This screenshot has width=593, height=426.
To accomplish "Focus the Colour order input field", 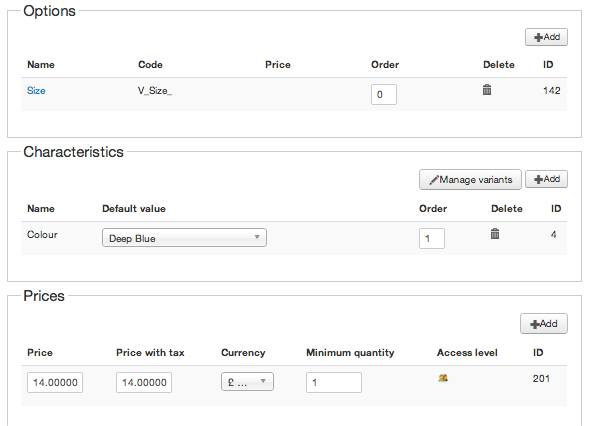I will pos(432,238).
